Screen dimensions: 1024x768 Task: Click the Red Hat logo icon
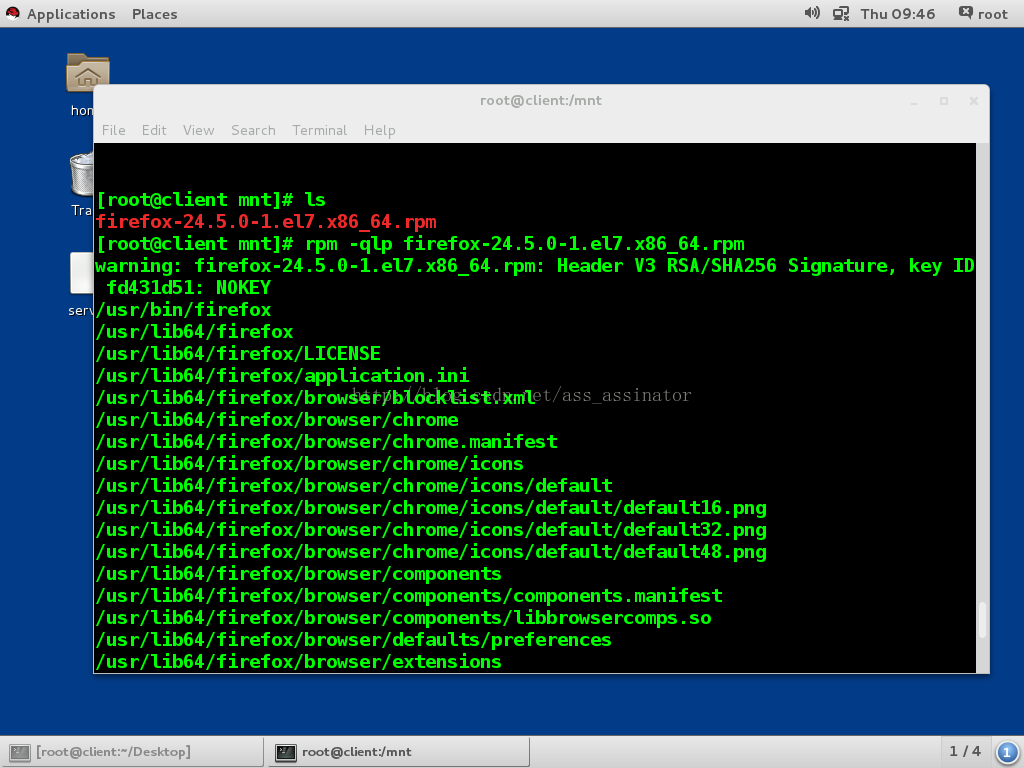[12, 13]
